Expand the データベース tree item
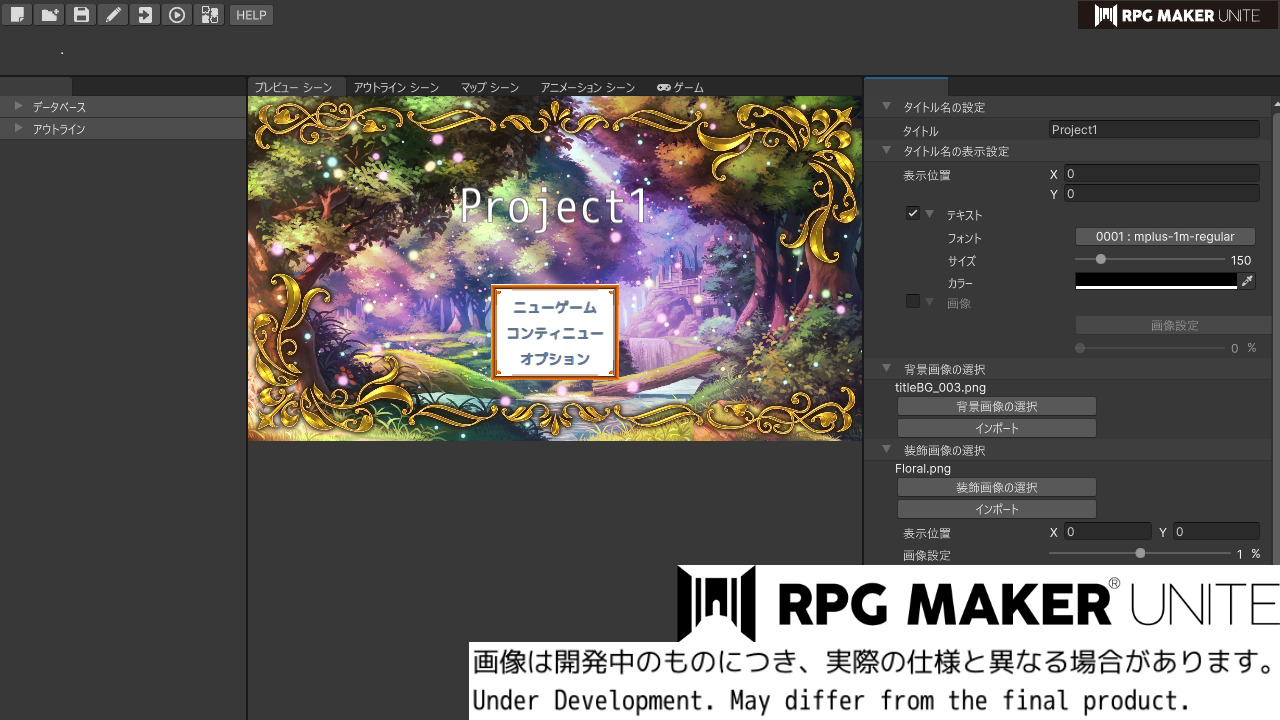The width and height of the screenshot is (1280, 720). point(18,106)
